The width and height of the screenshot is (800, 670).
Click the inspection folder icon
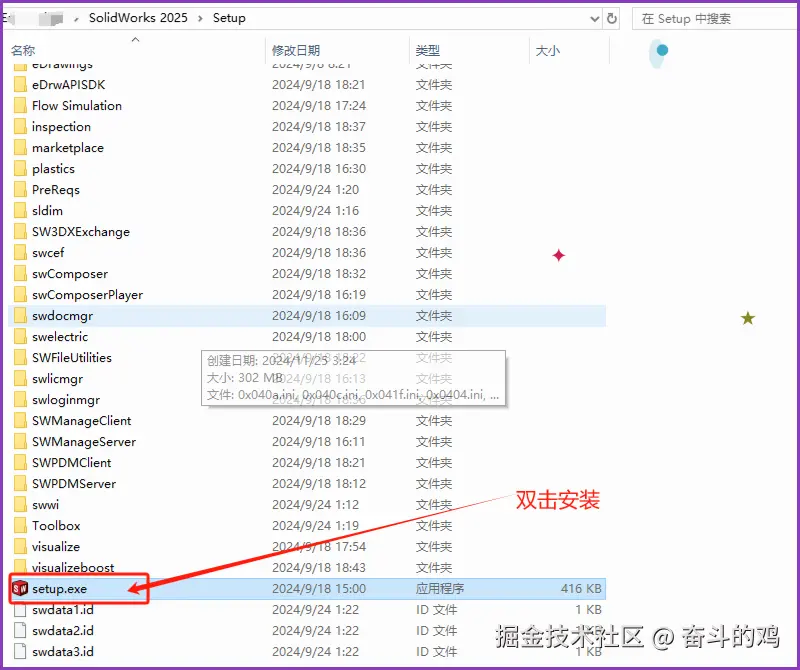click(20, 127)
